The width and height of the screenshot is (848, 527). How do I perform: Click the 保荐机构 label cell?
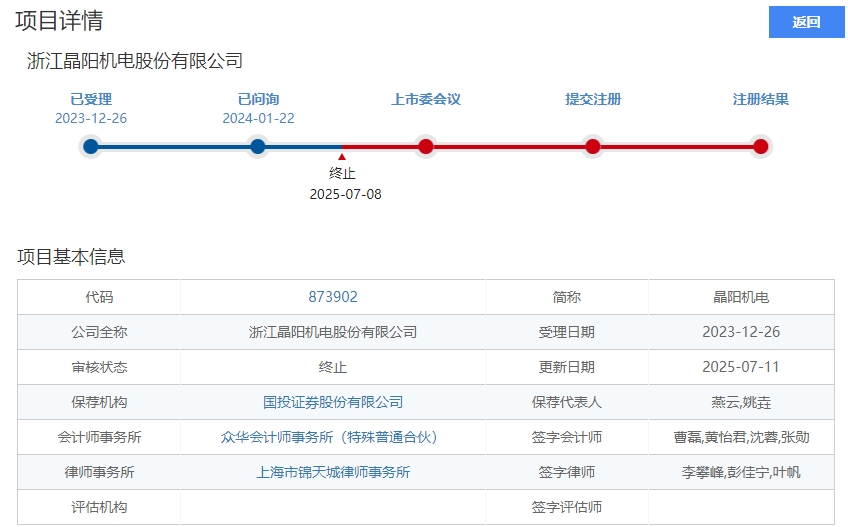[x=99, y=402]
